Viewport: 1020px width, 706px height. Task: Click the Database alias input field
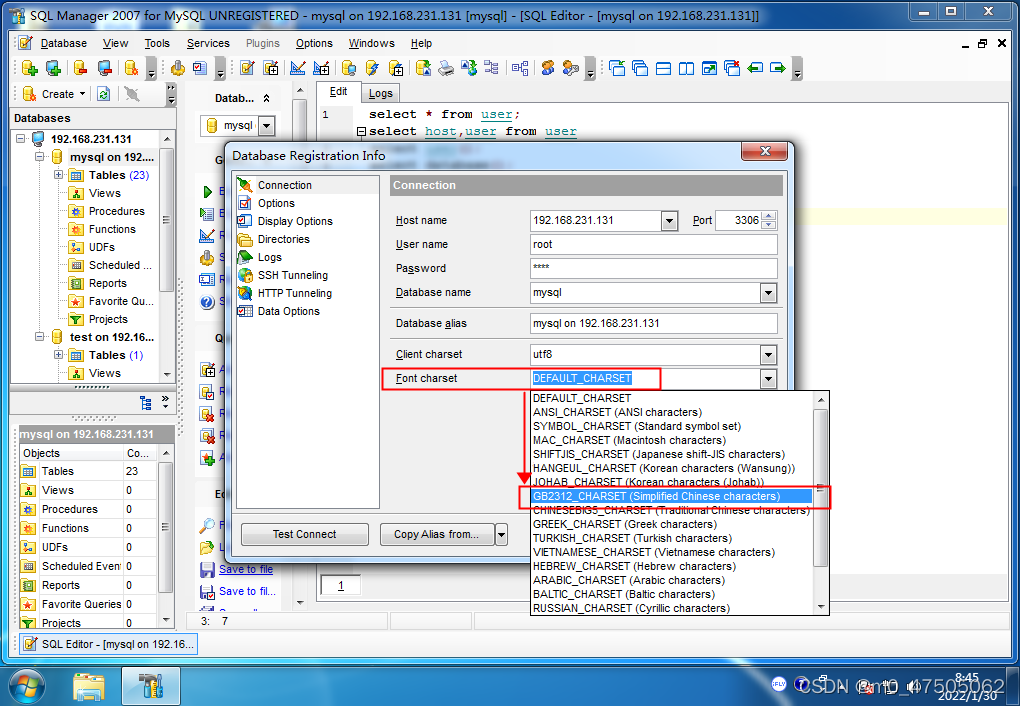tap(654, 323)
